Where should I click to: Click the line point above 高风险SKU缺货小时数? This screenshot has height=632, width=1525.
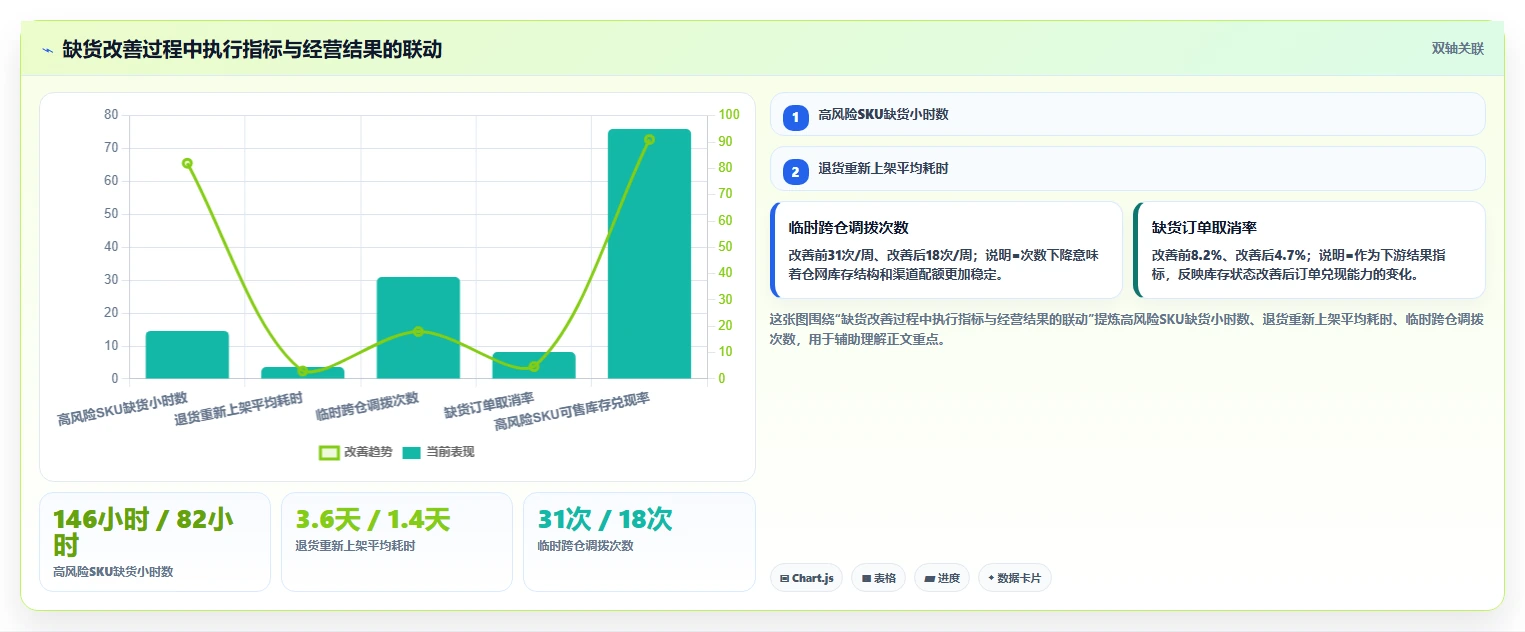pyautogui.click(x=187, y=163)
